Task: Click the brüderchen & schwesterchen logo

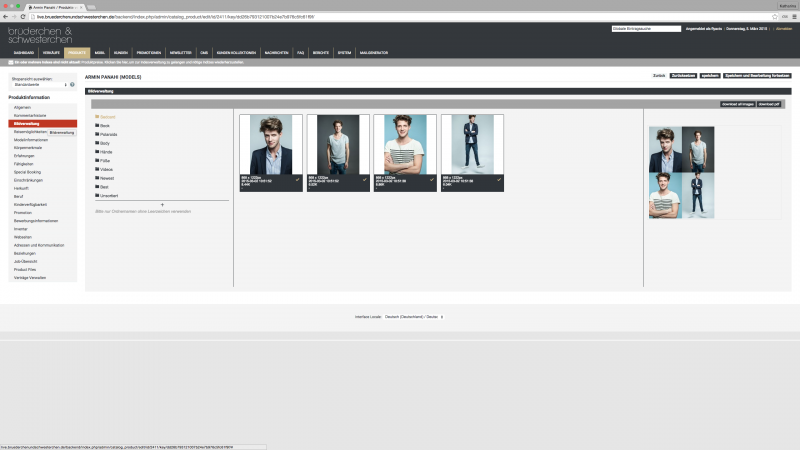Action: [40, 35]
